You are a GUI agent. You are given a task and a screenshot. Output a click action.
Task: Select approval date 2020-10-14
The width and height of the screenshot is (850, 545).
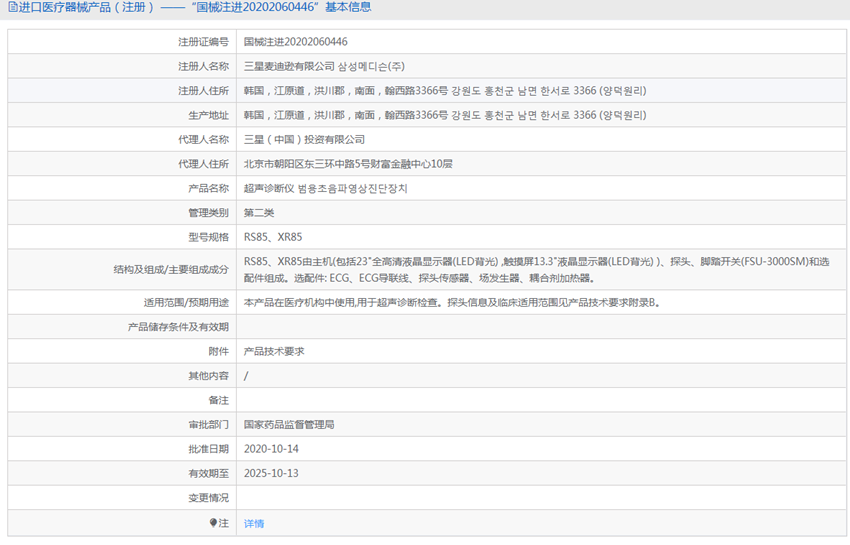[x=271, y=449]
